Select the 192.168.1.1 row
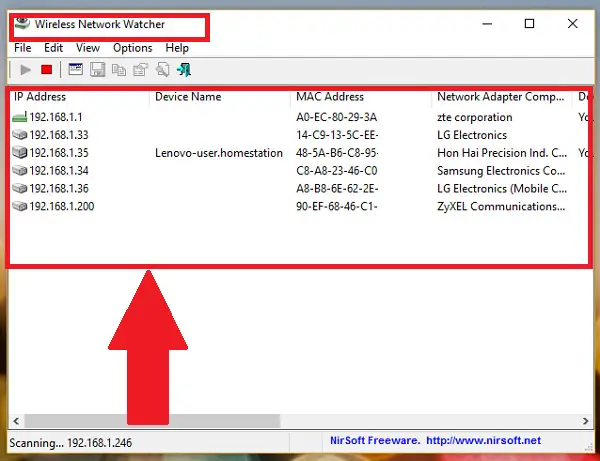Image resolution: width=600 pixels, height=461 pixels. click(x=299, y=117)
